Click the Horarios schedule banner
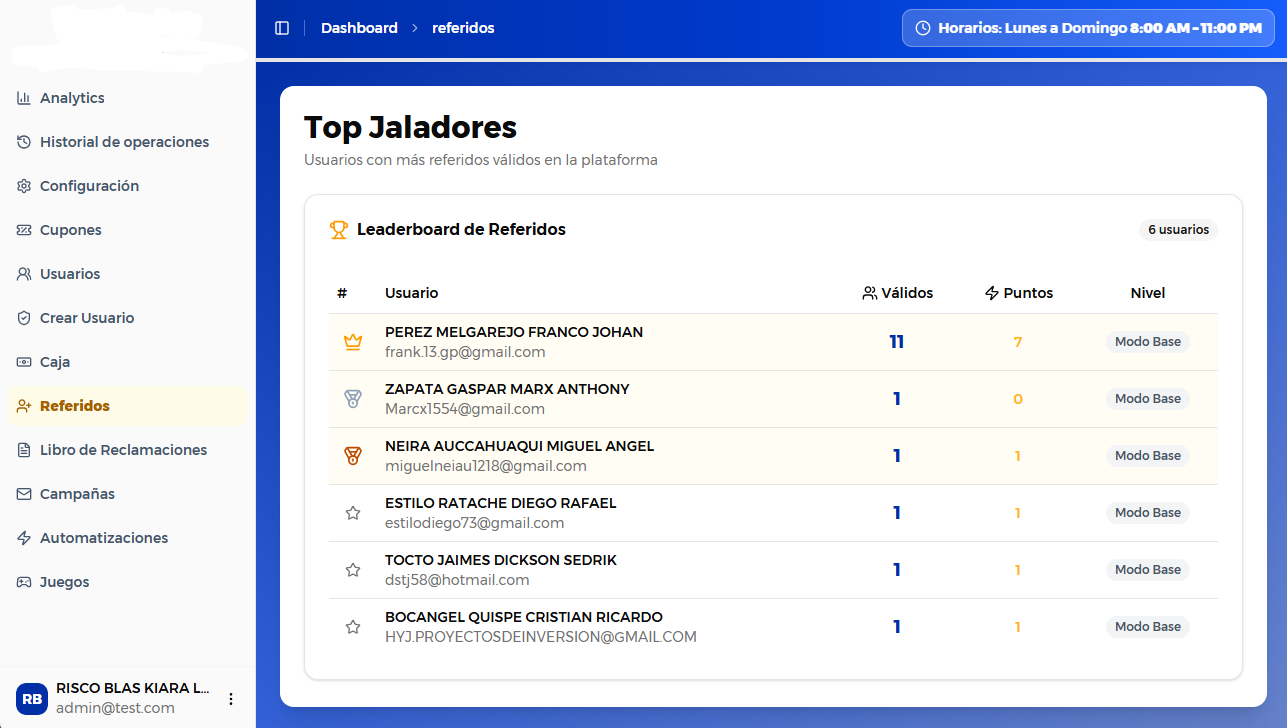 1088,28
